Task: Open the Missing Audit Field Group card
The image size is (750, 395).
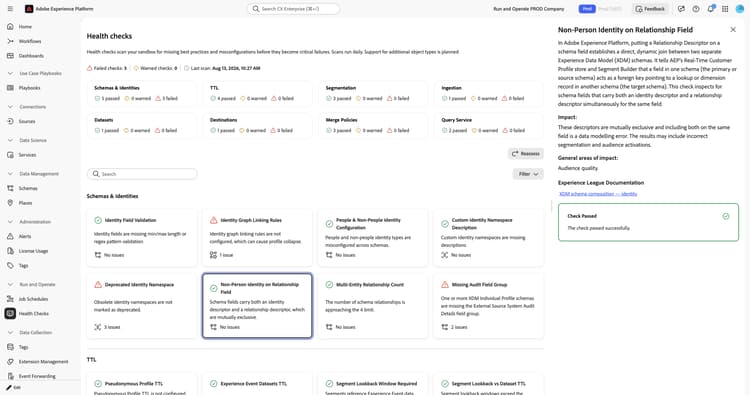Action: point(489,306)
